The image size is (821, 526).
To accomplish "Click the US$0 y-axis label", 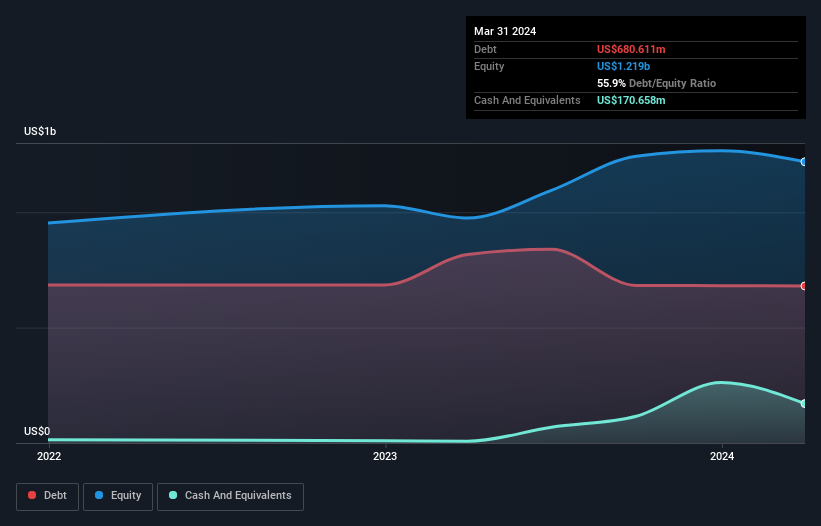I will click(37, 431).
